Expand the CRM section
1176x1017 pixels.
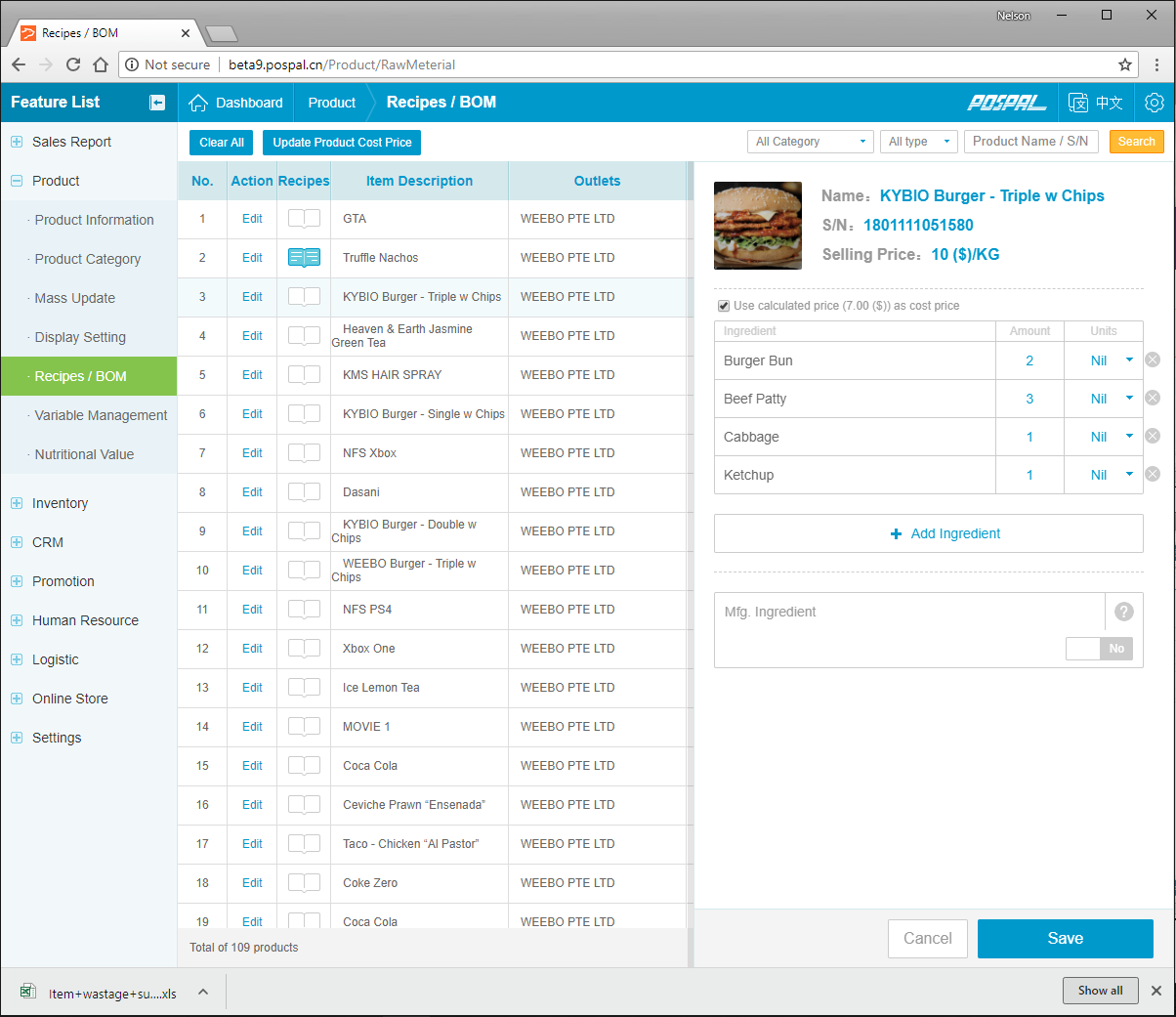(x=17, y=542)
